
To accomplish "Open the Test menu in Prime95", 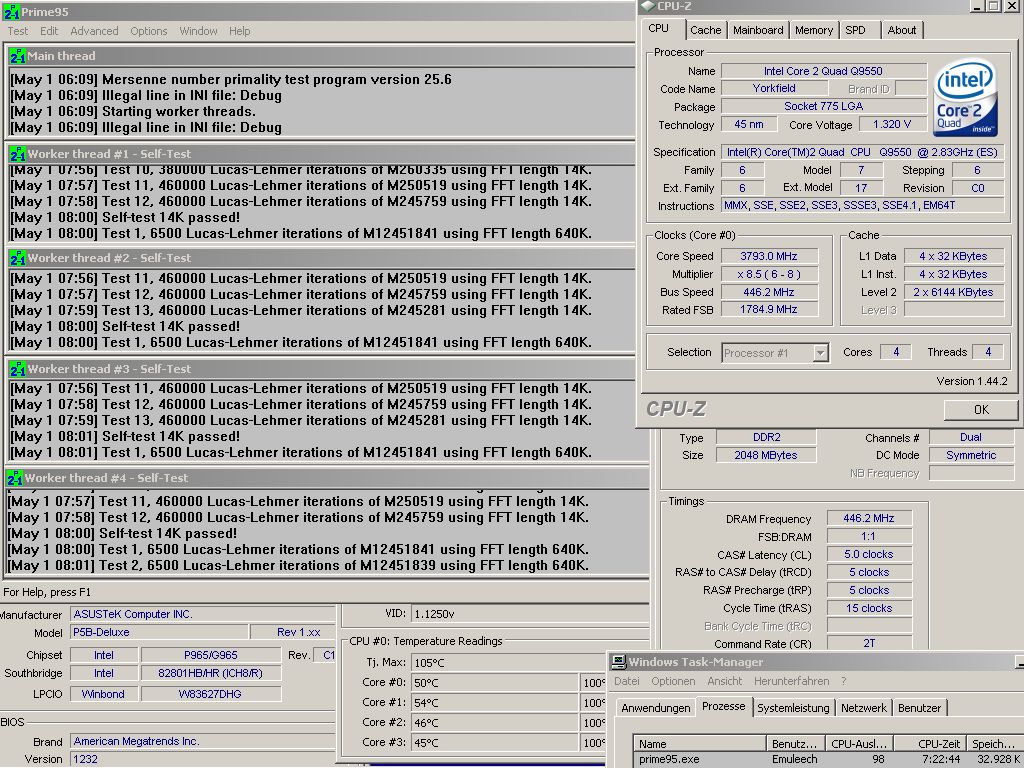I will 18,31.
